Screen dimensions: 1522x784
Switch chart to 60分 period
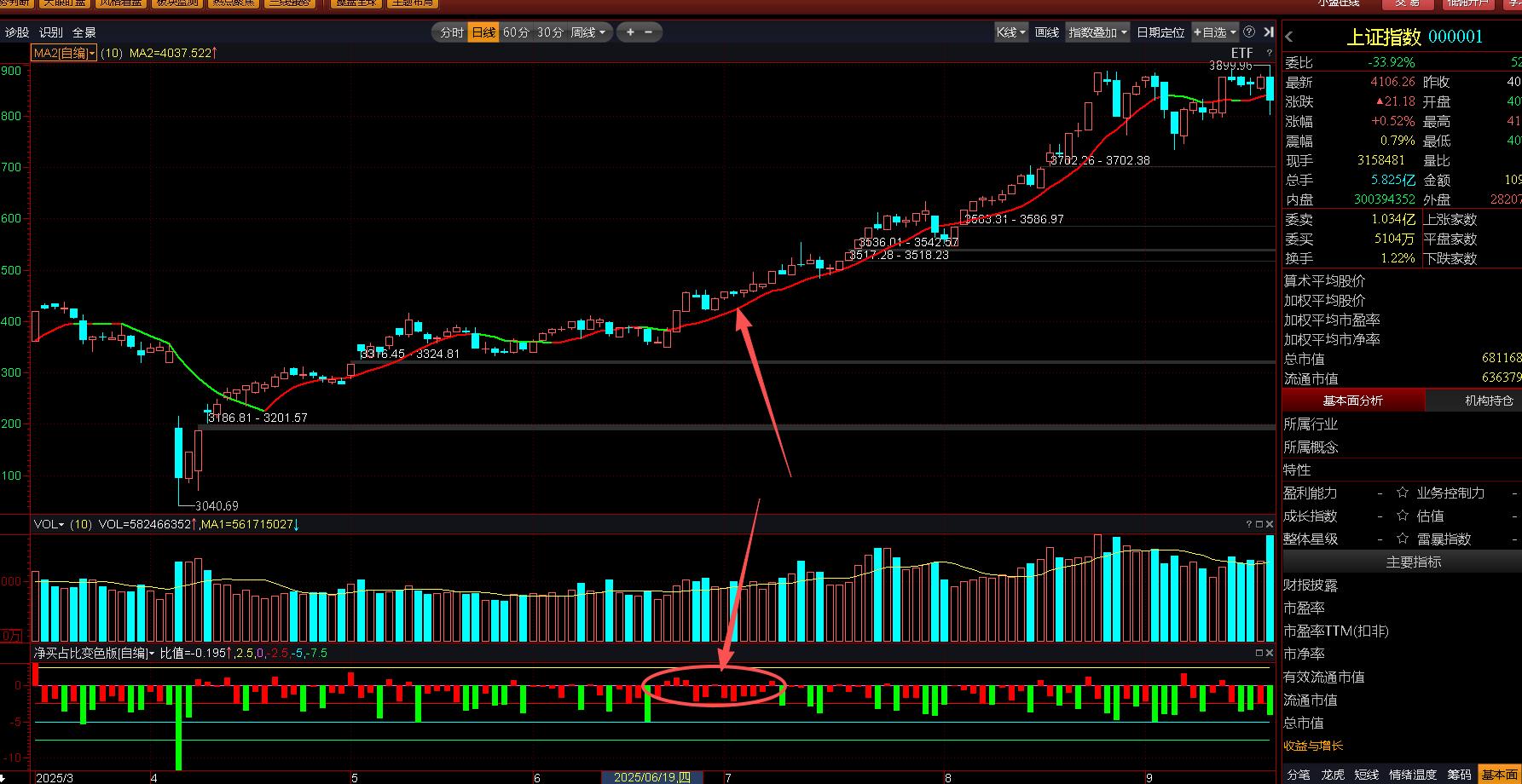click(x=516, y=32)
